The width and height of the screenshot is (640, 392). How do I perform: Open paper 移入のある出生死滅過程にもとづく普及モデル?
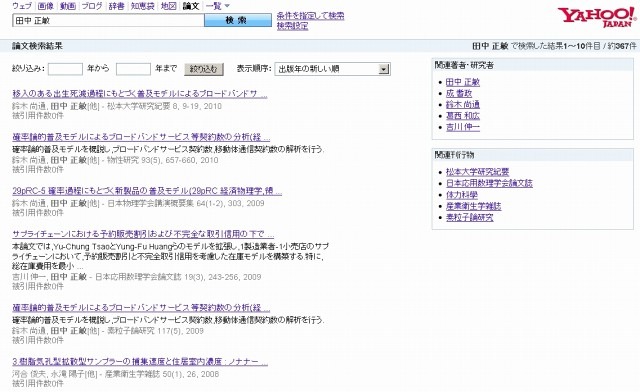(140, 94)
